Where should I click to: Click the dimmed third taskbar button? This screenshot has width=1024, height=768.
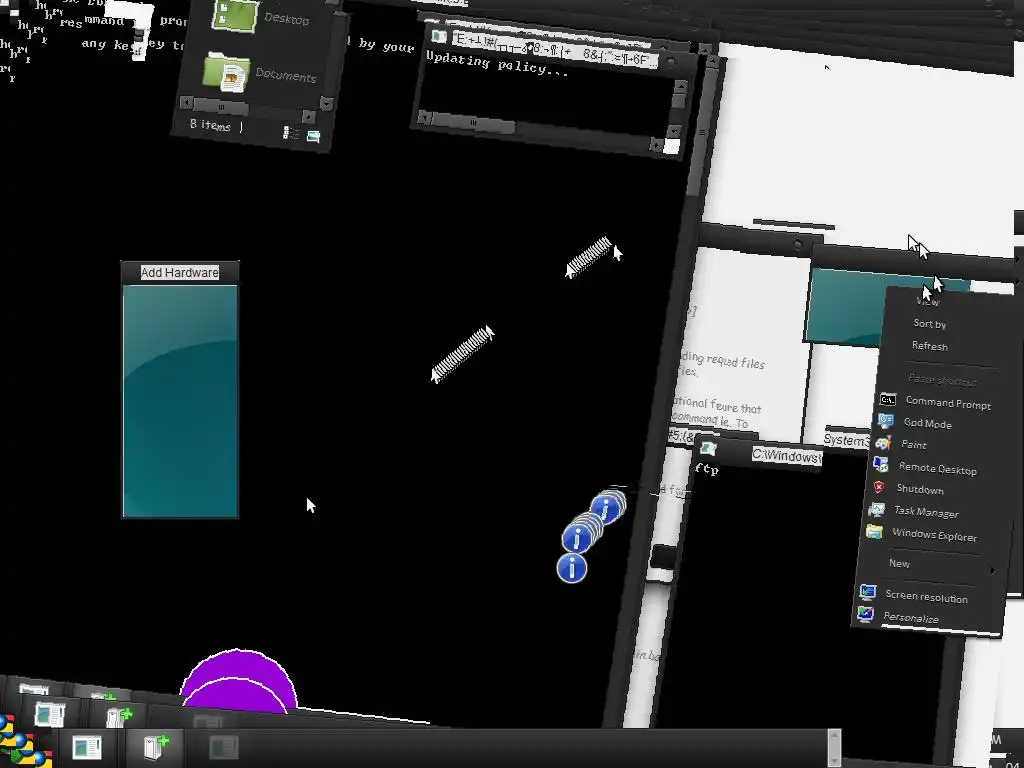(223, 748)
